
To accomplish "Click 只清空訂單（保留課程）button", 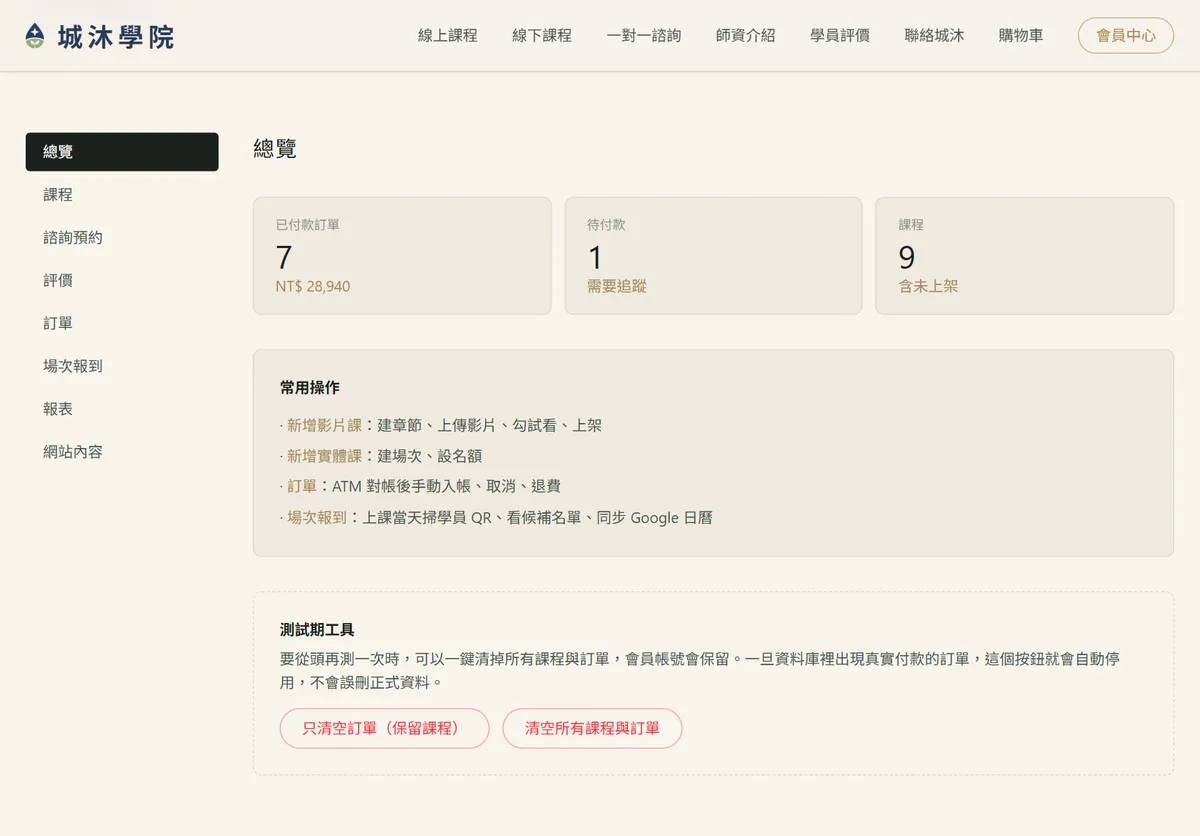I will (x=385, y=729).
